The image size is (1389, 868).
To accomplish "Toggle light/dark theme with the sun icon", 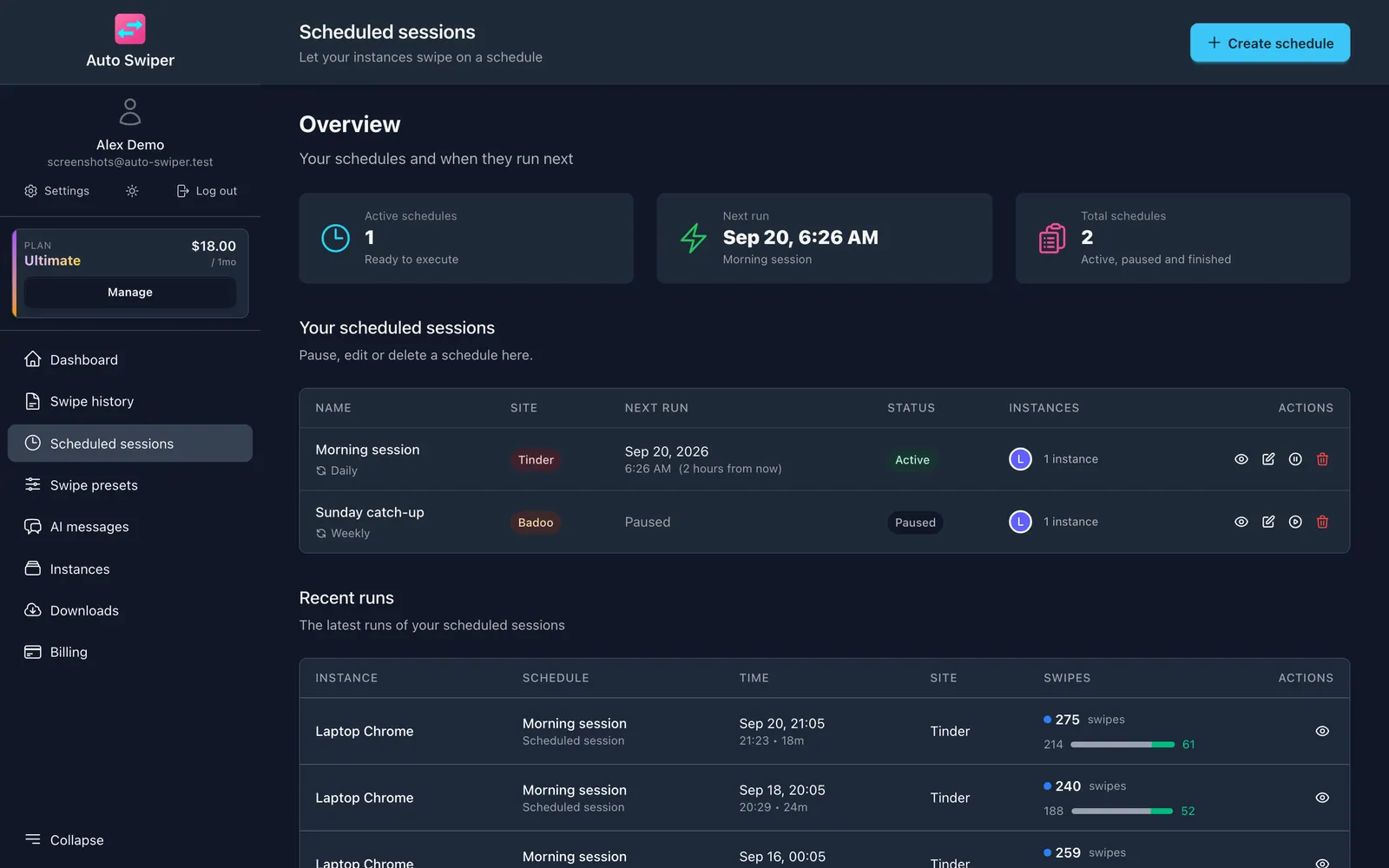I will pyautogui.click(x=132, y=191).
